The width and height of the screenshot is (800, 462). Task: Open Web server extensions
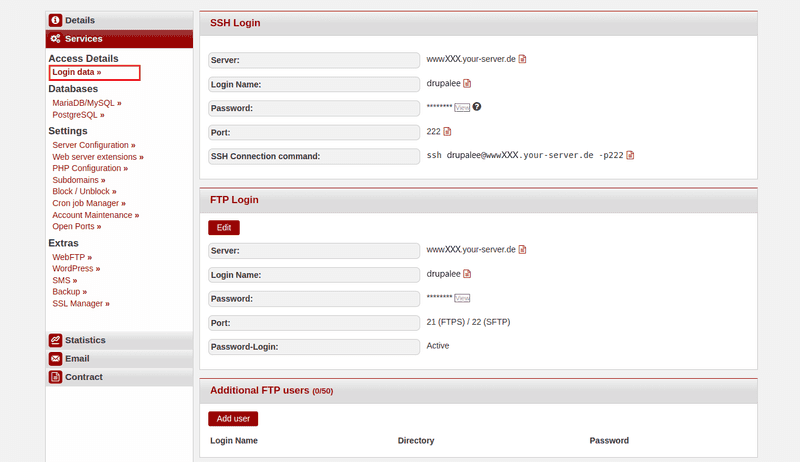tap(98, 157)
